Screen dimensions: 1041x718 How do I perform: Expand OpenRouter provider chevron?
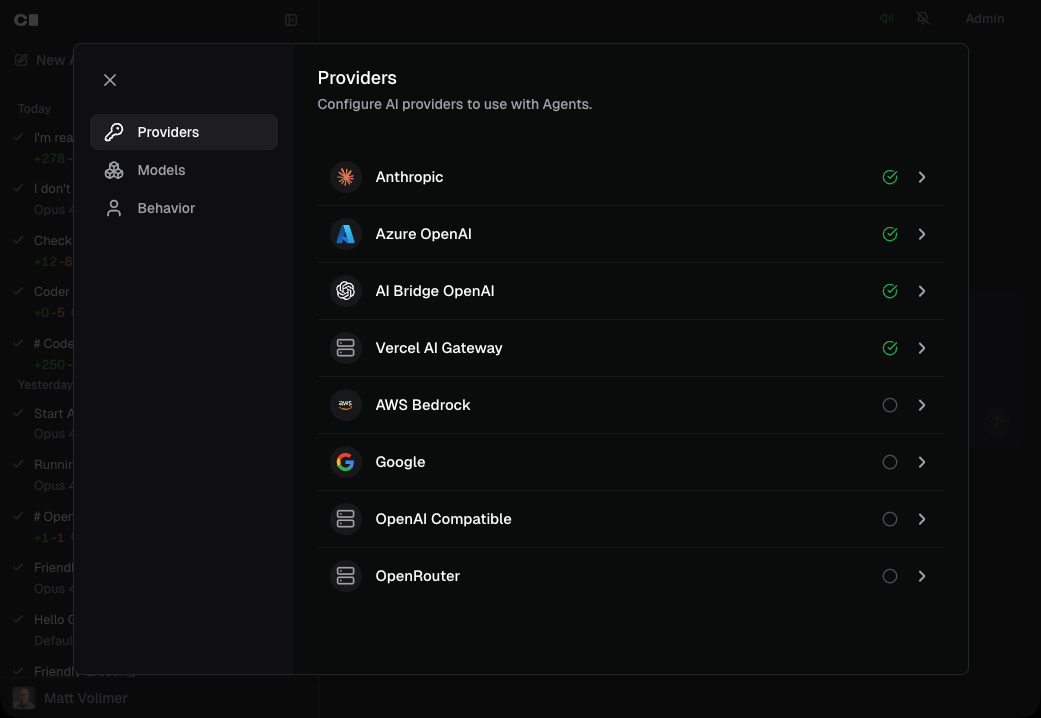pos(922,576)
